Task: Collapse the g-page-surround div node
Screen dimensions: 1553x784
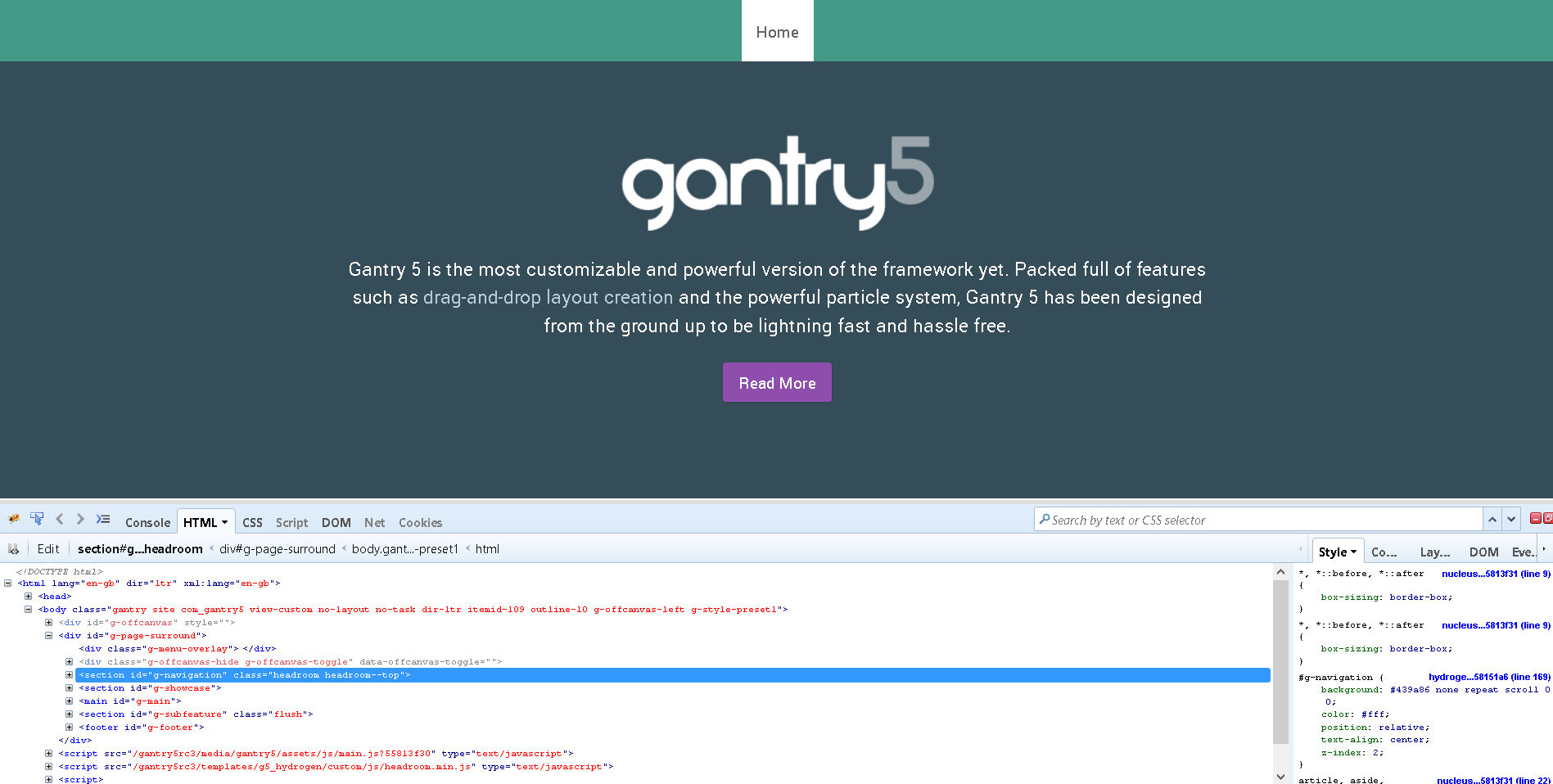Action: point(49,636)
